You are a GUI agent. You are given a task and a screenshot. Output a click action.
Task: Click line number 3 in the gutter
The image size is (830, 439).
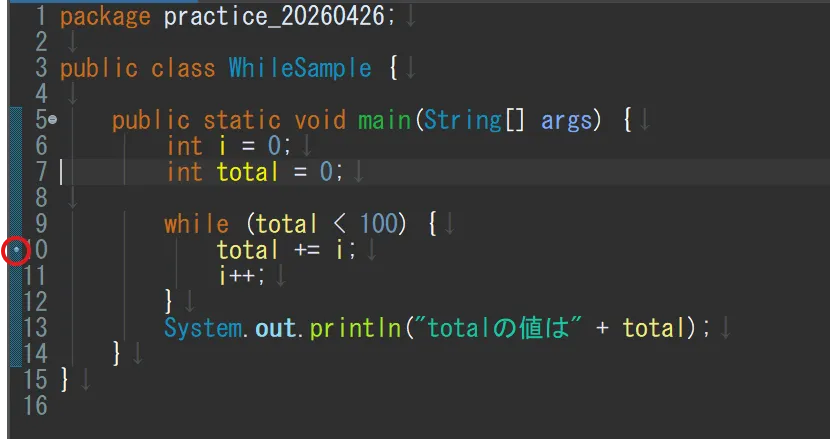(41, 69)
